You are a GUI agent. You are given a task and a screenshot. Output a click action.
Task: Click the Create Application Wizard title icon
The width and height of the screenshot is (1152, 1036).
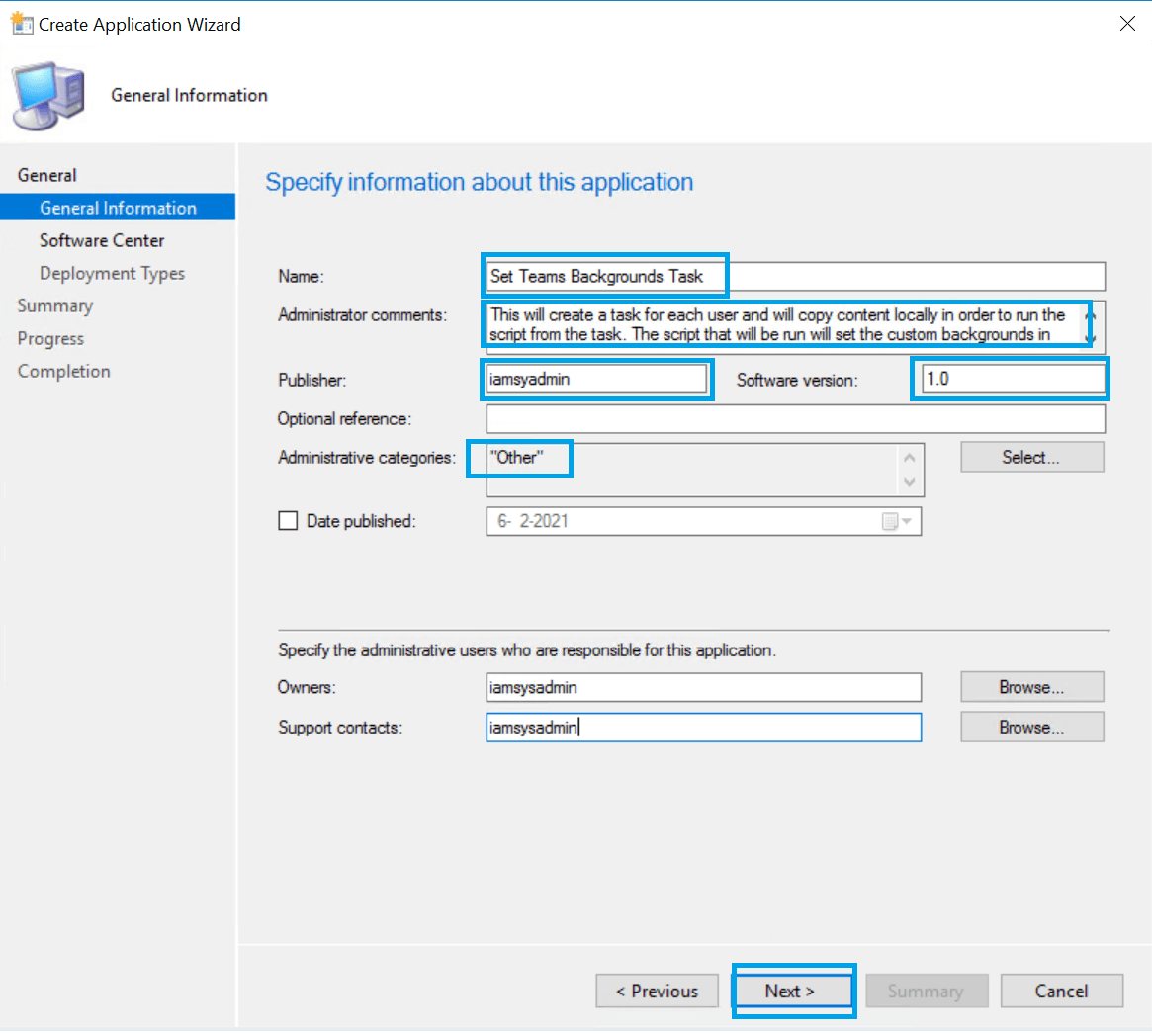coord(22,24)
